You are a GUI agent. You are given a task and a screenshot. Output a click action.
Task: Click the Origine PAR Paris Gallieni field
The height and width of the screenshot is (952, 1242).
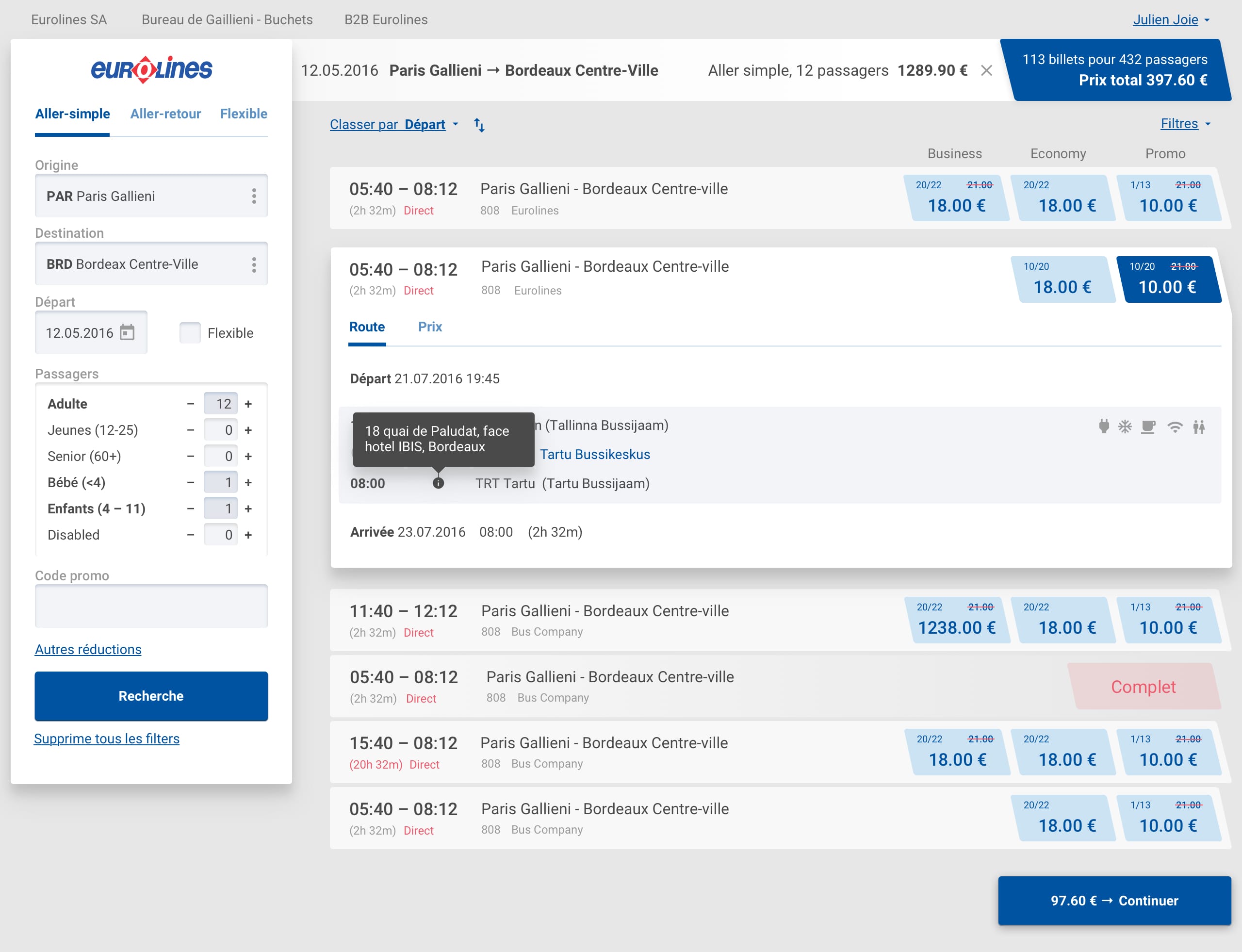click(x=151, y=196)
